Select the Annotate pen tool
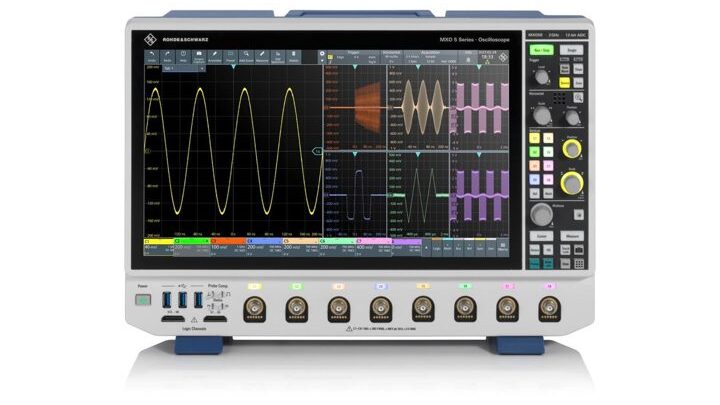This screenshot has height=405, width=720. [214, 56]
